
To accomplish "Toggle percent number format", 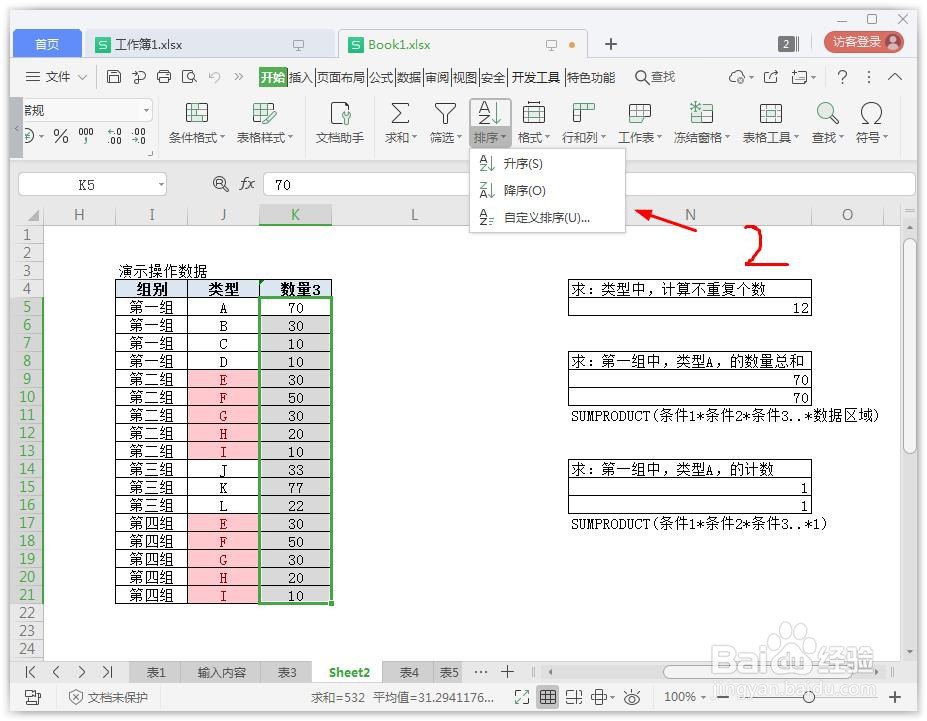I will click(60, 136).
